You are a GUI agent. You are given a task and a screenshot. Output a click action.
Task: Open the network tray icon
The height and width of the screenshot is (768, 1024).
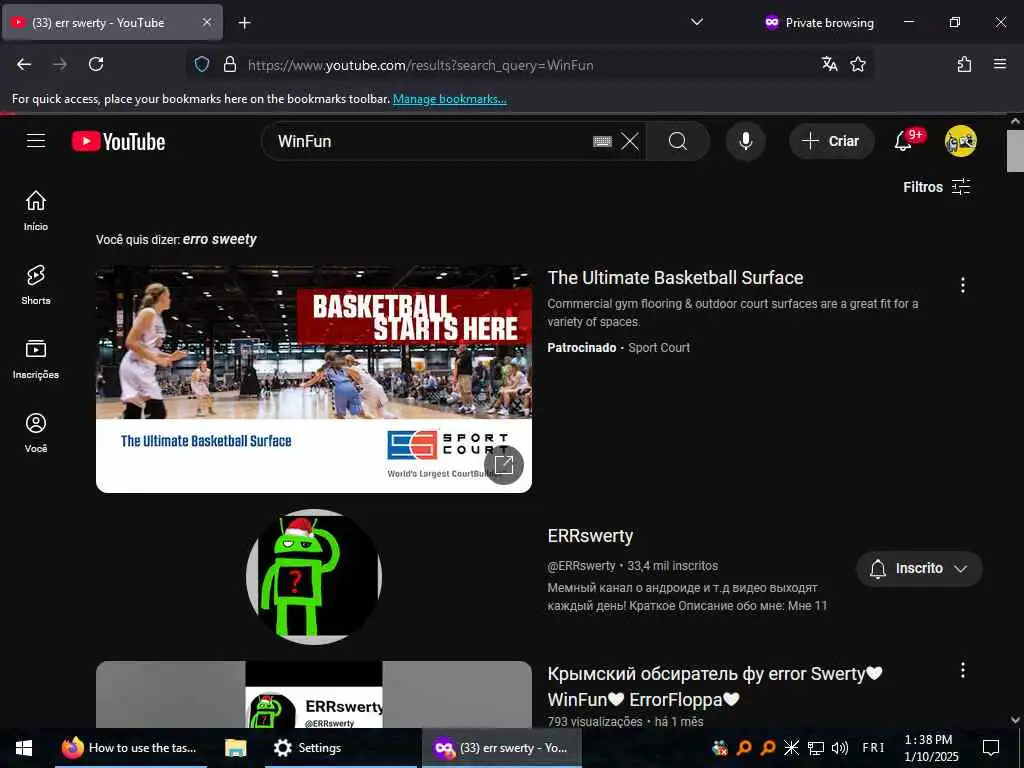pyautogui.click(x=816, y=748)
